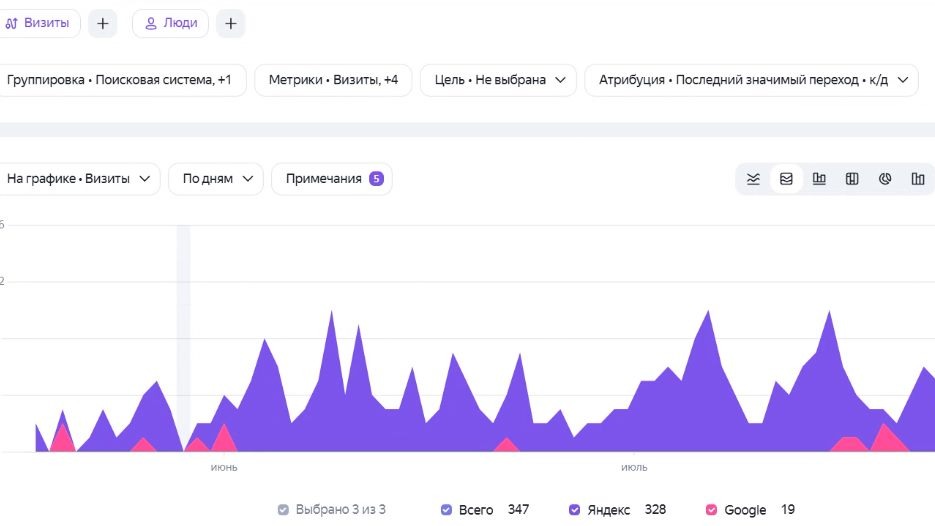Select stacked area chart view icon

pyautogui.click(x=786, y=179)
